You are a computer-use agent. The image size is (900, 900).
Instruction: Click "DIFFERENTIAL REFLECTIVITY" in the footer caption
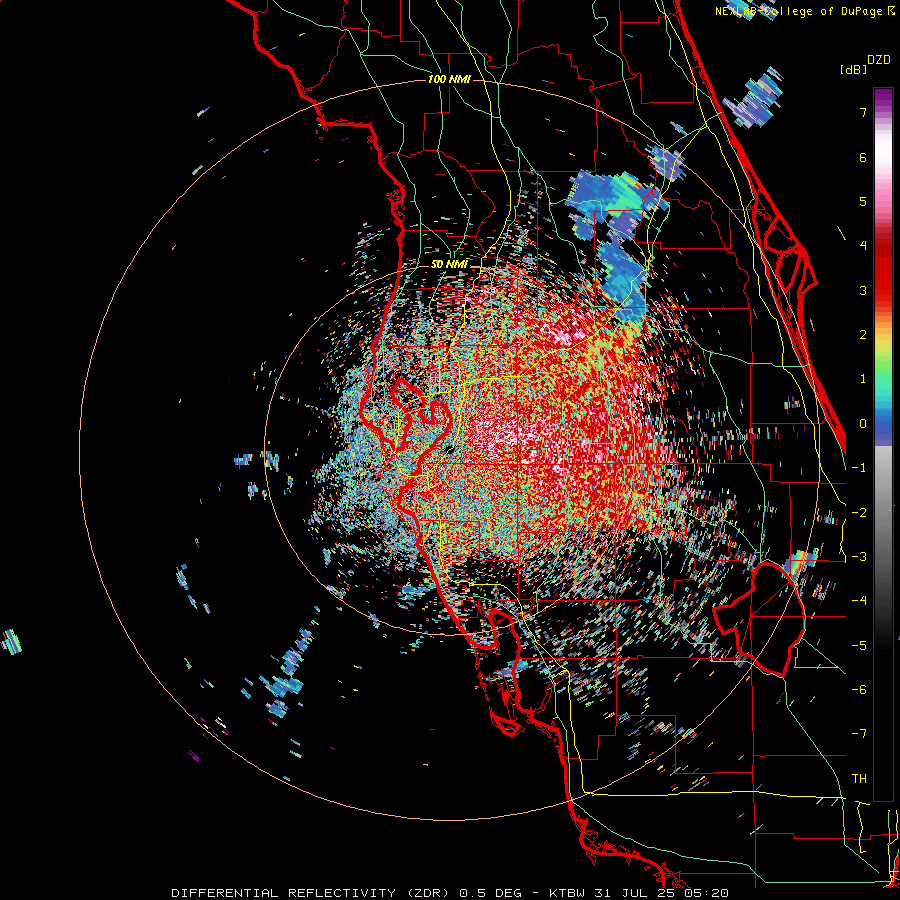coord(282,893)
